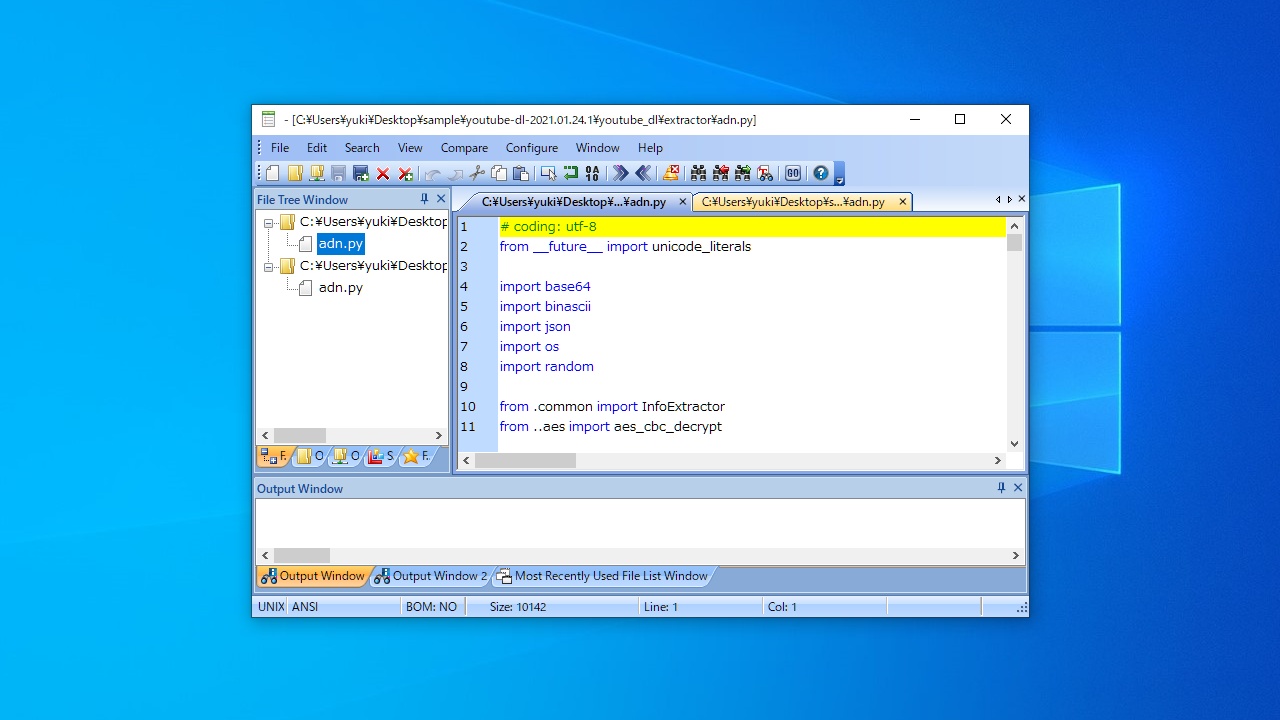
Task: Click the Save All toolbar icon
Action: [x=361, y=173]
